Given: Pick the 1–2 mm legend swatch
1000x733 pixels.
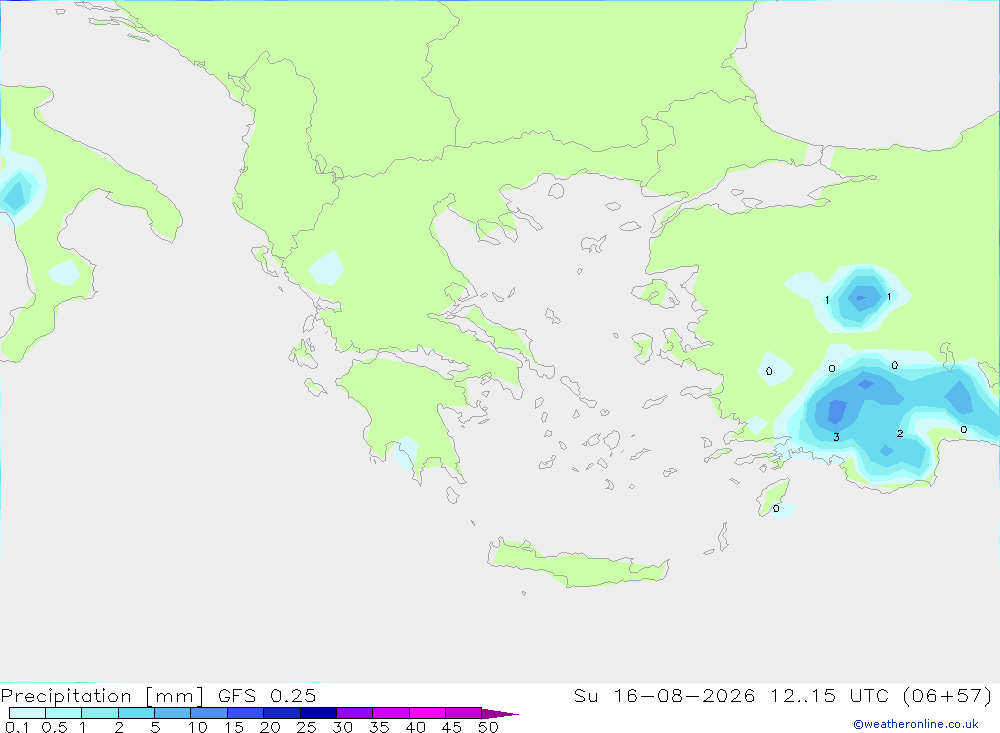Looking at the screenshot, I should (x=100, y=713).
